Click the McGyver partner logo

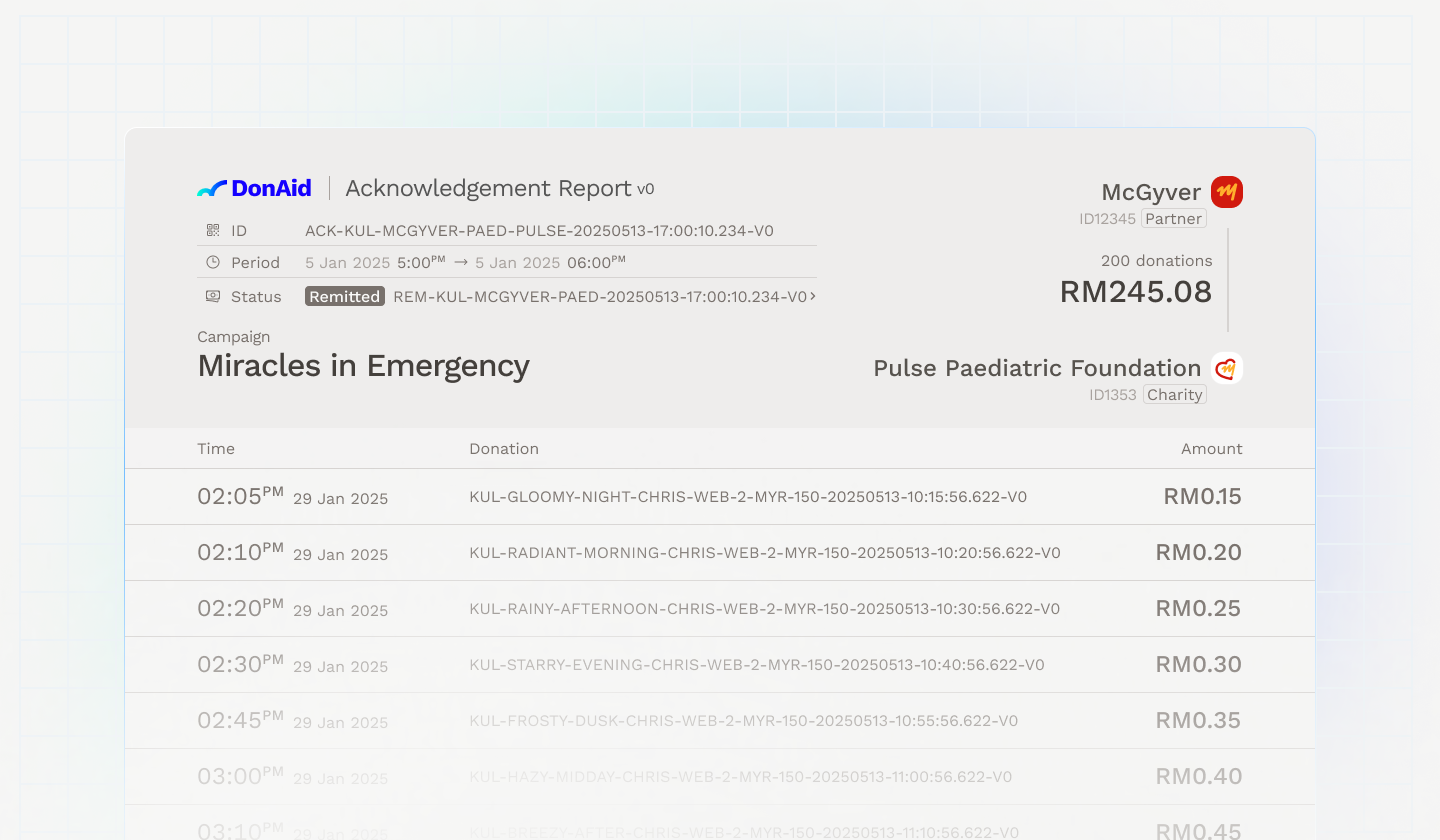pos(1226,192)
